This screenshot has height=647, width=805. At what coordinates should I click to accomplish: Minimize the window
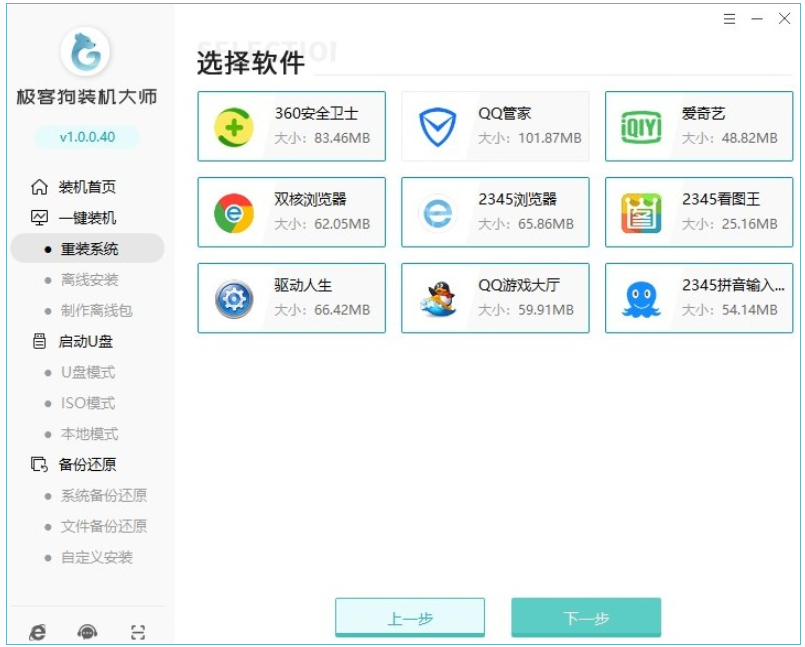coord(757,20)
